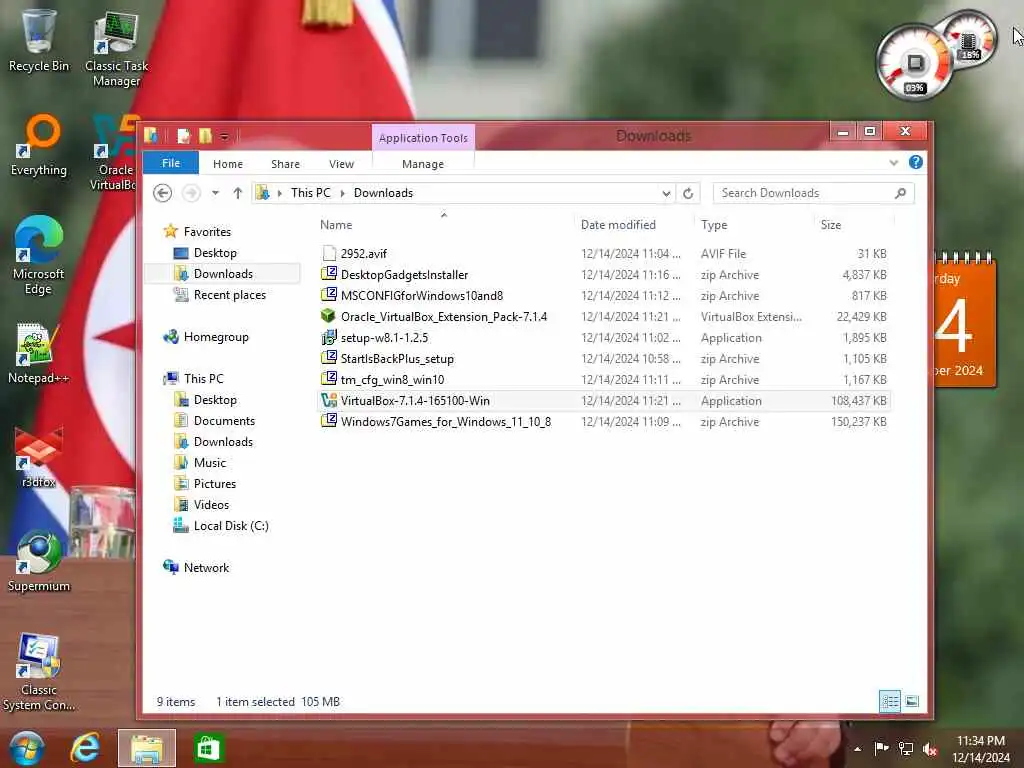Launch Supermium desktop shortcut
The width and height of the screenshot is (1024, 768).
tap(39, 562)
